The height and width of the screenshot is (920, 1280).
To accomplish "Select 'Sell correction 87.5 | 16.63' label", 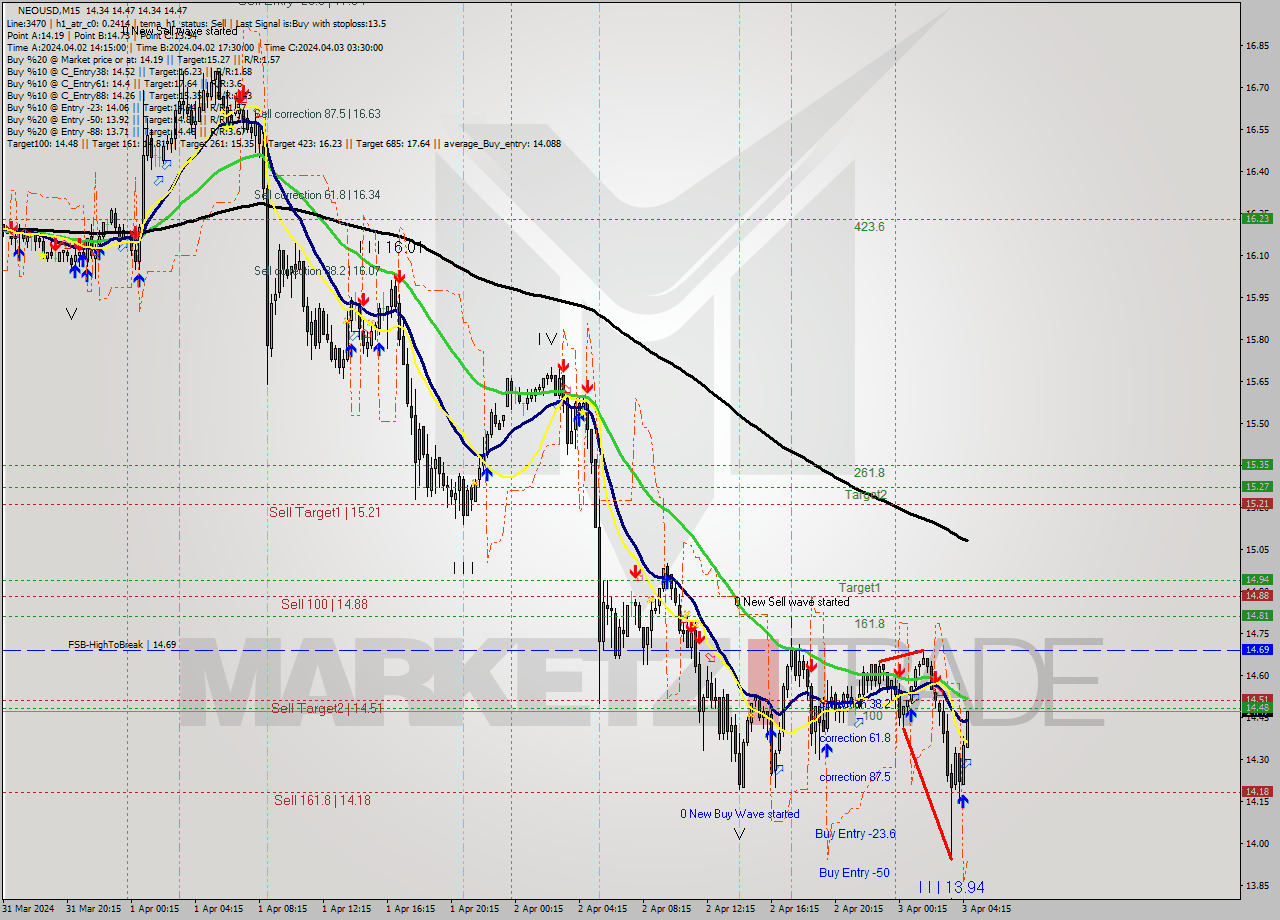I will [317, 114].
